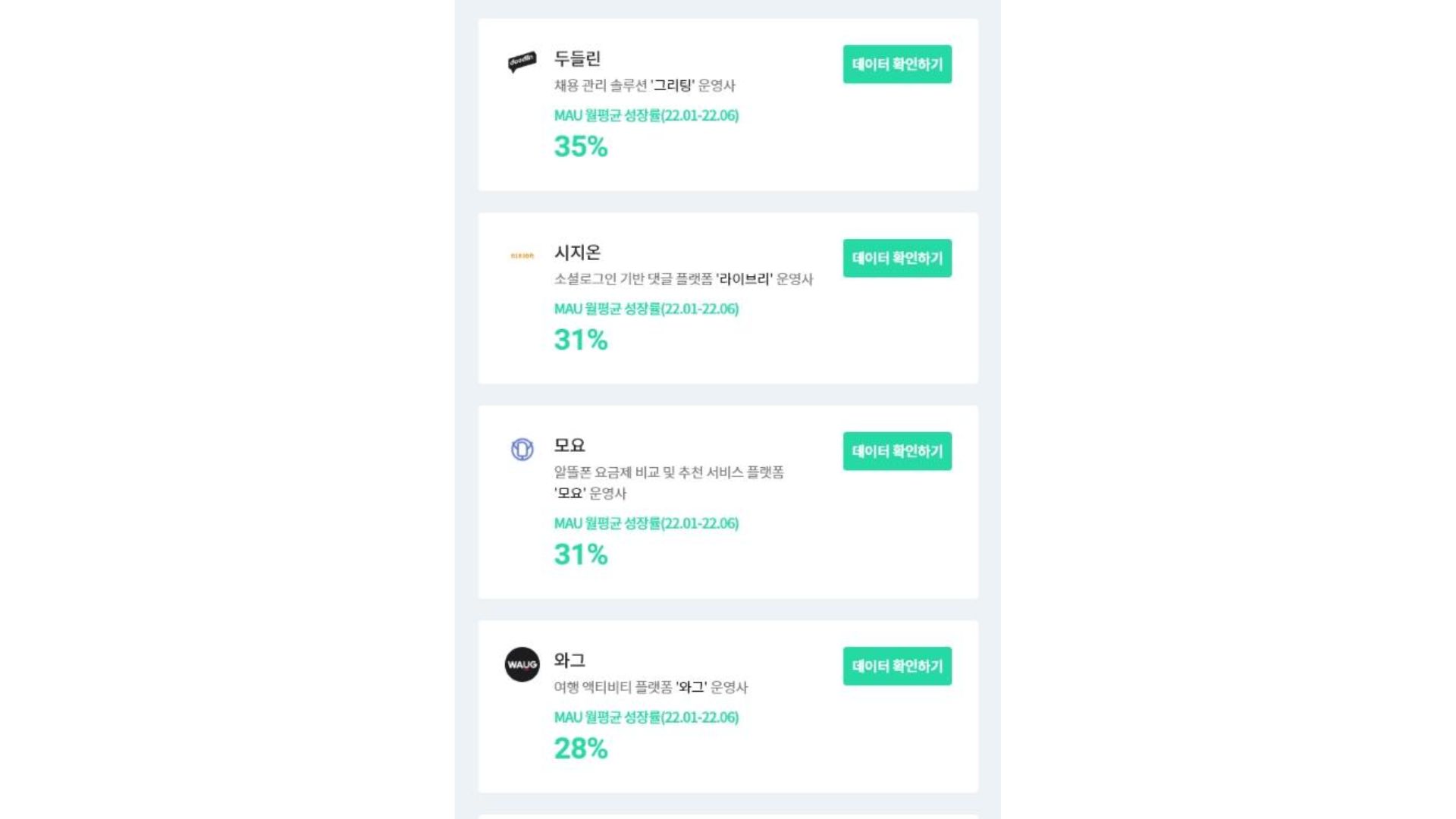Click the 모요 blue circular logo
This screenshot has width=1456, height=819.
522,449
